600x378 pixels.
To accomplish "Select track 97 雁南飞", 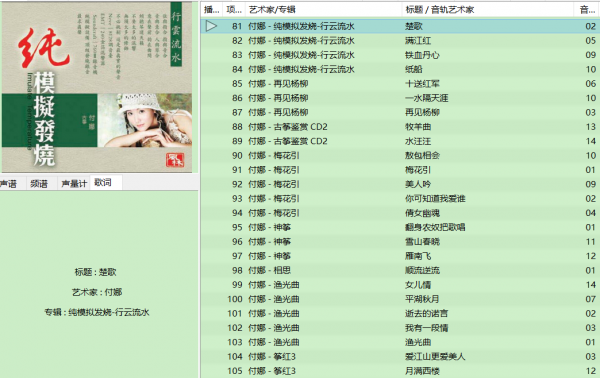I will point(400,256).
